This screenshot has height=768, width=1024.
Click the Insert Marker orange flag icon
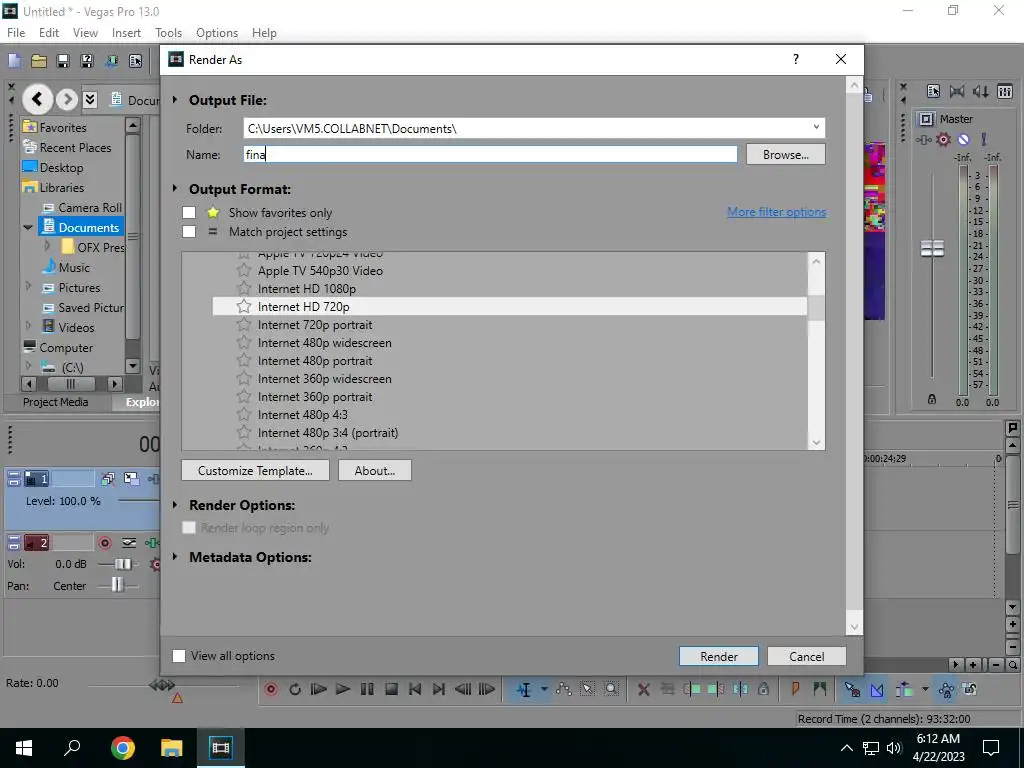point(795,689)
